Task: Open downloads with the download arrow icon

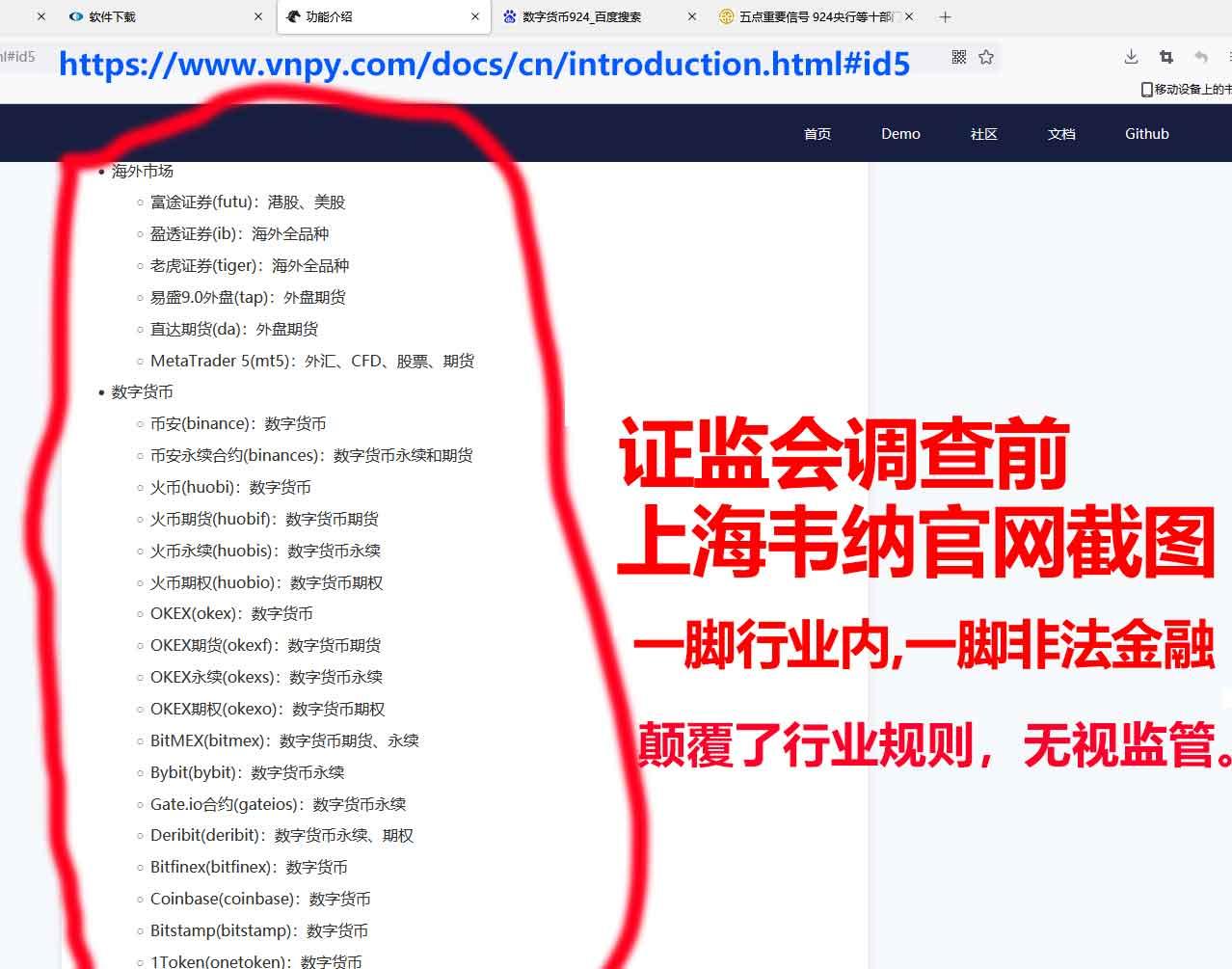Action: click(x=1130, y=57)
